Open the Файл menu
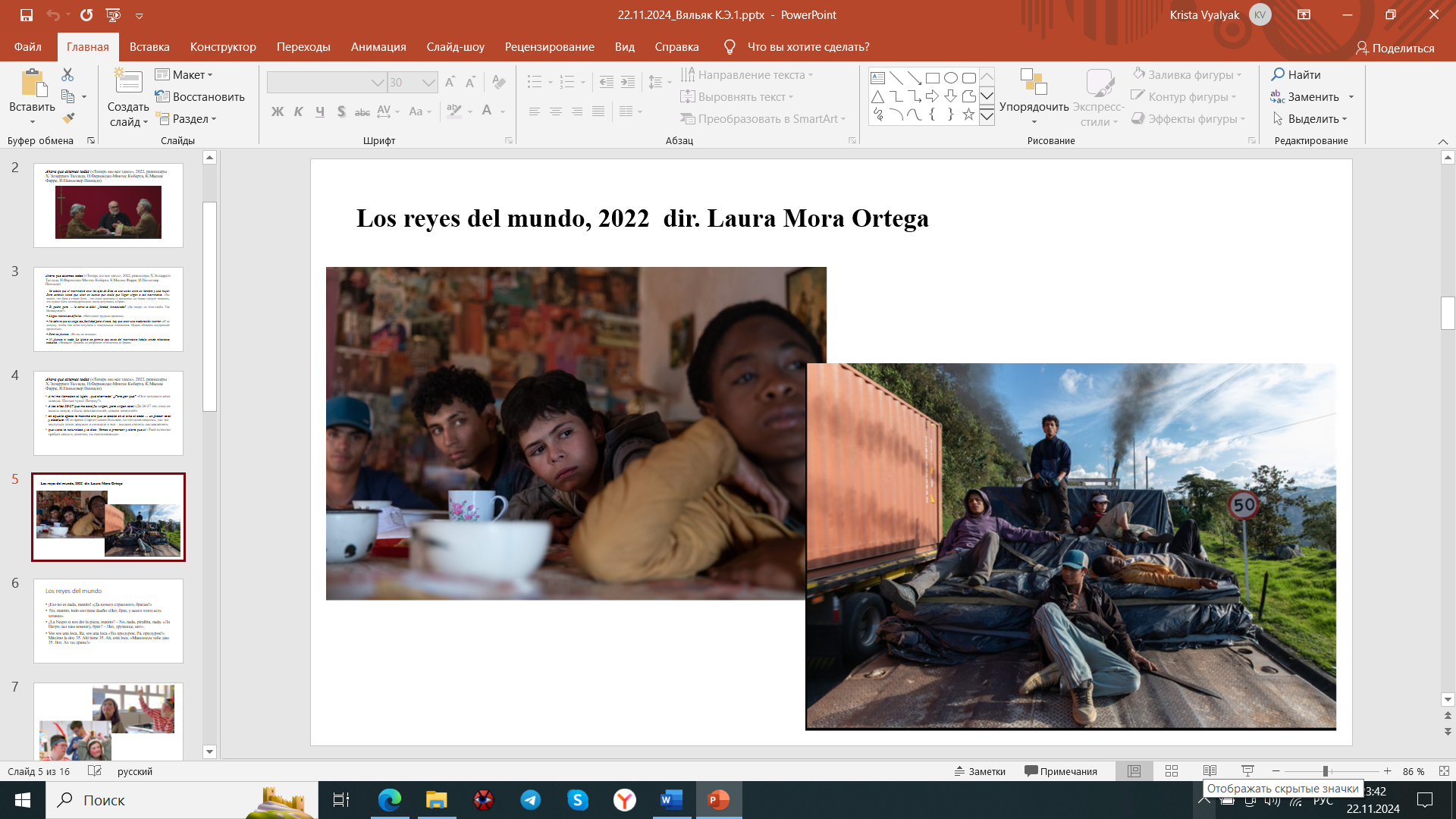 (x=28, y=47)
